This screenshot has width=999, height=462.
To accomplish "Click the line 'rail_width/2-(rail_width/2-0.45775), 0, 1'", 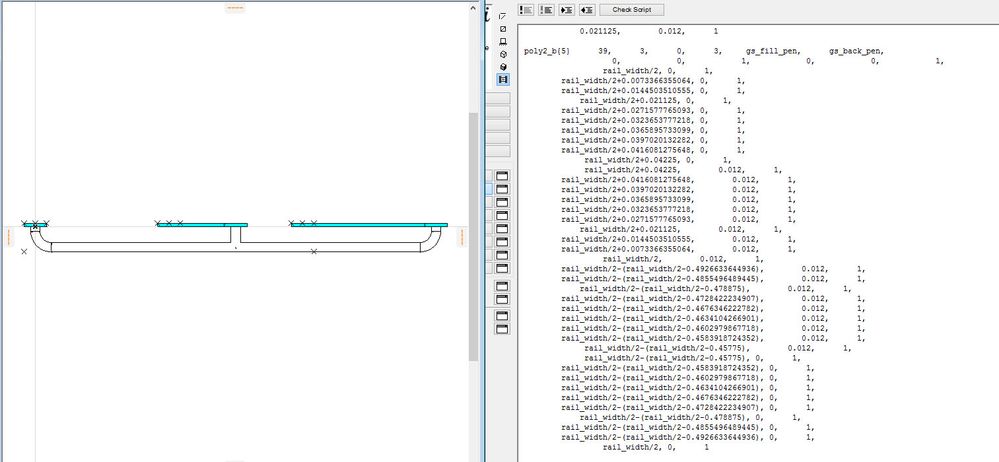I will [x=691, y=358].
